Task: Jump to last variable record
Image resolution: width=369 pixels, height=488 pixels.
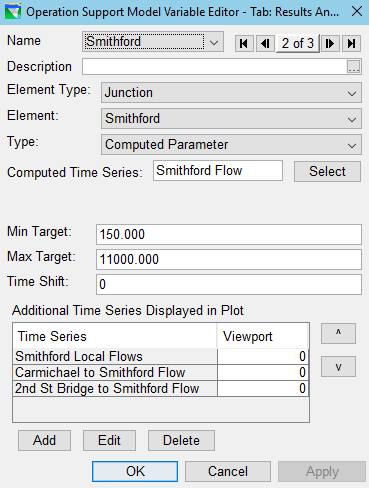Action: pos(351,43)
